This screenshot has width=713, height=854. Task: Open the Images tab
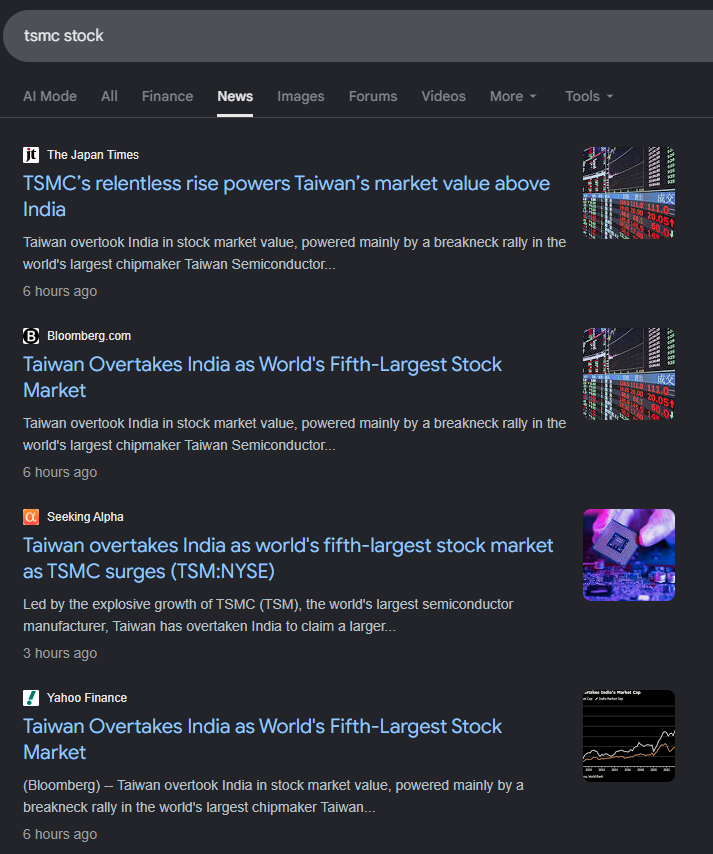(301, 96)
